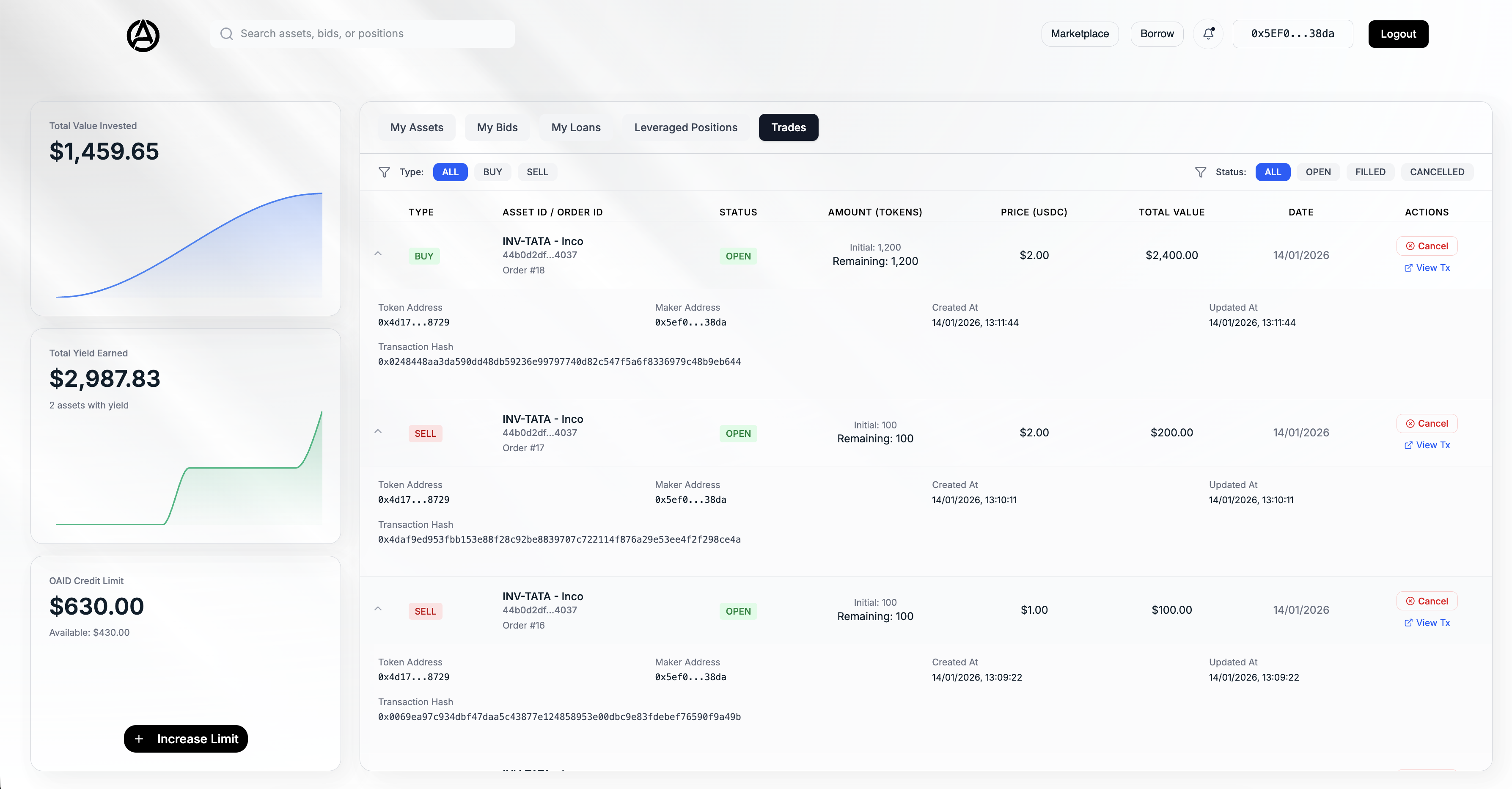Filter trades by FILLED status
The width and height of the screenshot is (1512, 789).
click(x=1370, y=172)
